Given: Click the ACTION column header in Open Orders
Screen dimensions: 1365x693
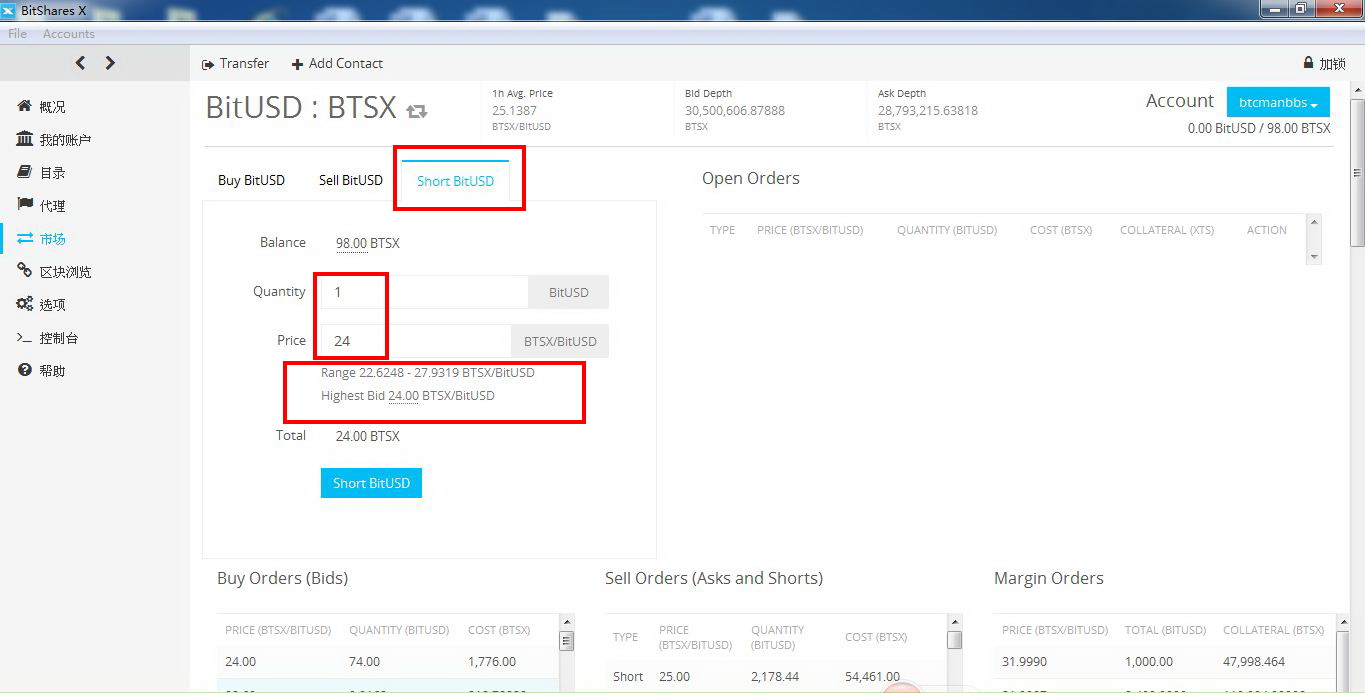Looking at the screenshot, I should pyautogui.click(x=1267, y=230).
